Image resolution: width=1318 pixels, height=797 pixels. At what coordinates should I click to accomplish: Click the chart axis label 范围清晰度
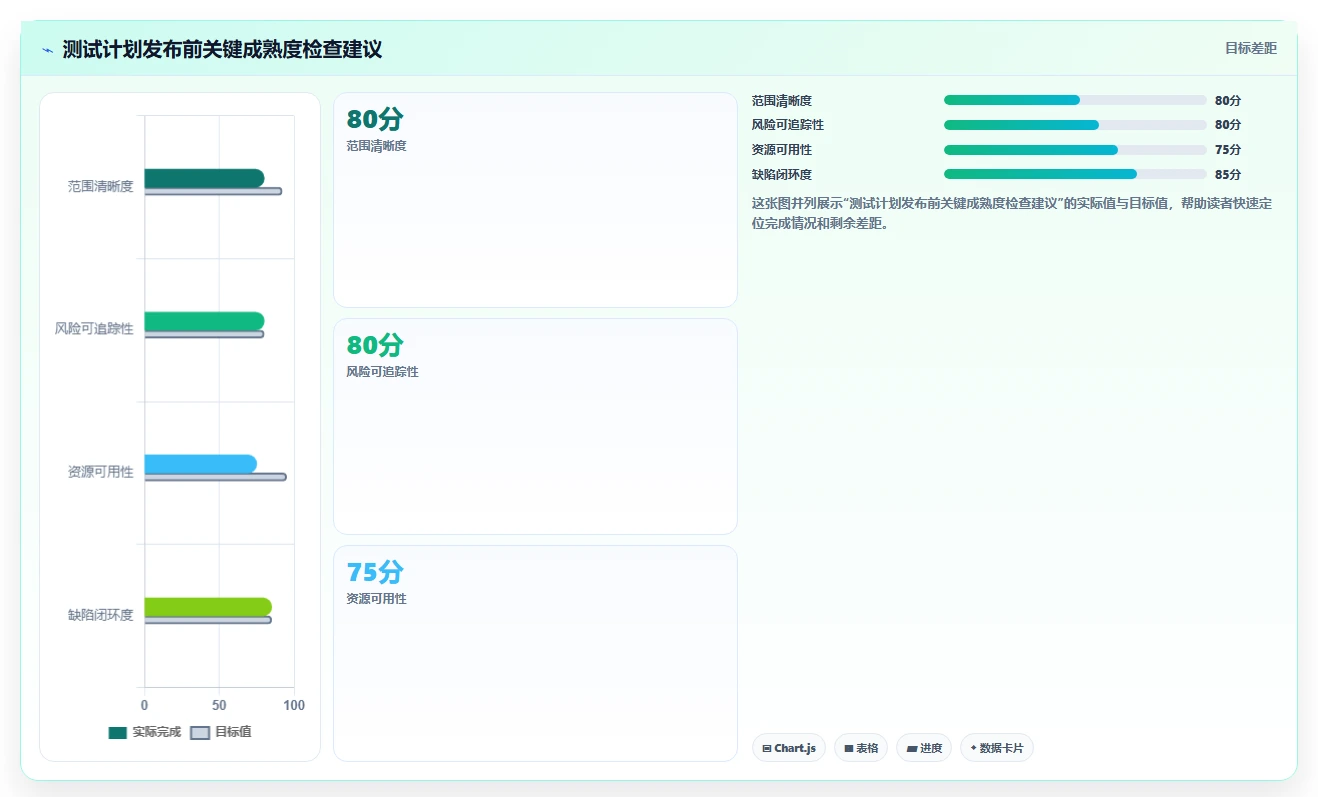click(100, 186)
